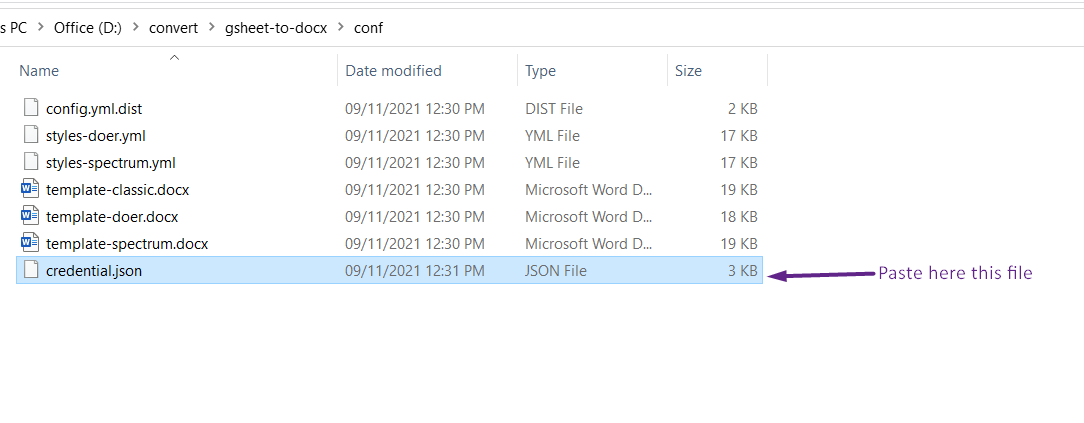
Task: Sort files by Type column header
Action: pos(541,70)
